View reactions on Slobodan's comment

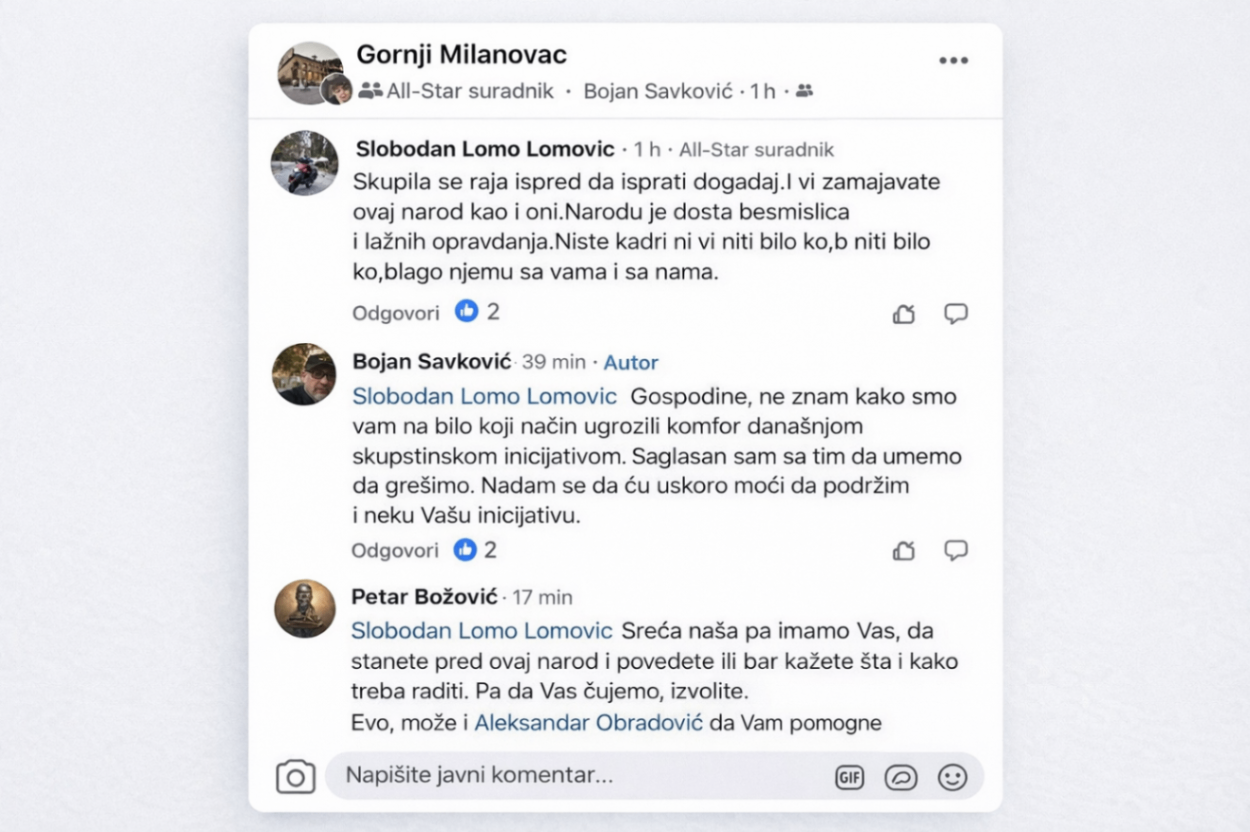(477, 312)
